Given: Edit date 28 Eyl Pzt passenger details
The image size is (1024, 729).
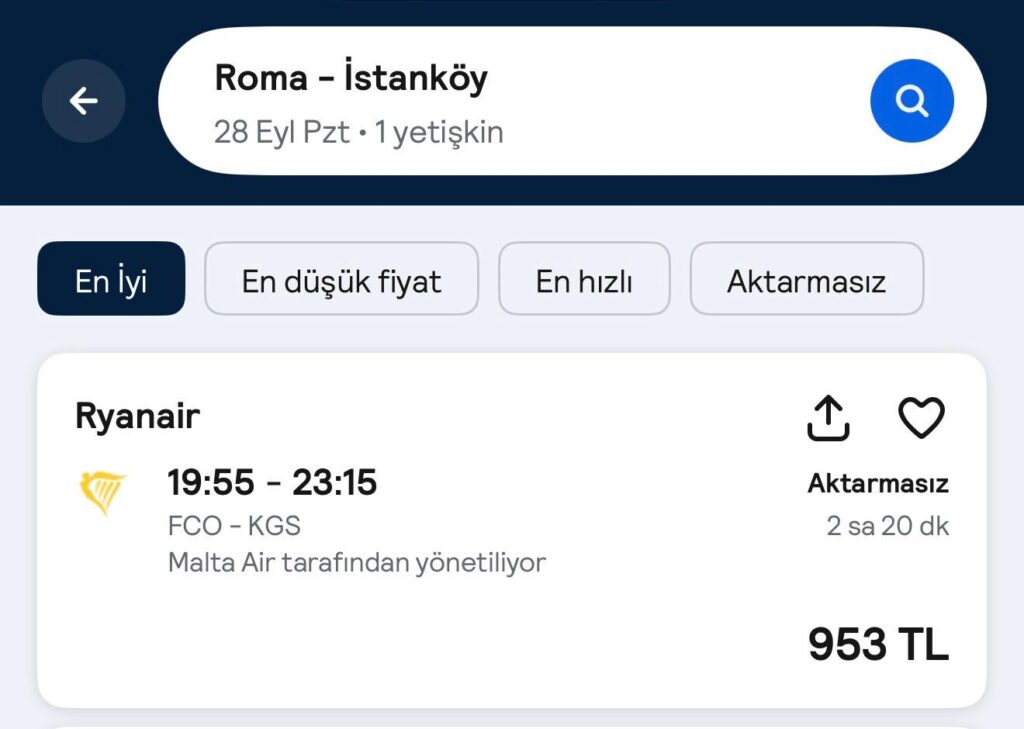Looking at the screenshot, I should (359, 132).
